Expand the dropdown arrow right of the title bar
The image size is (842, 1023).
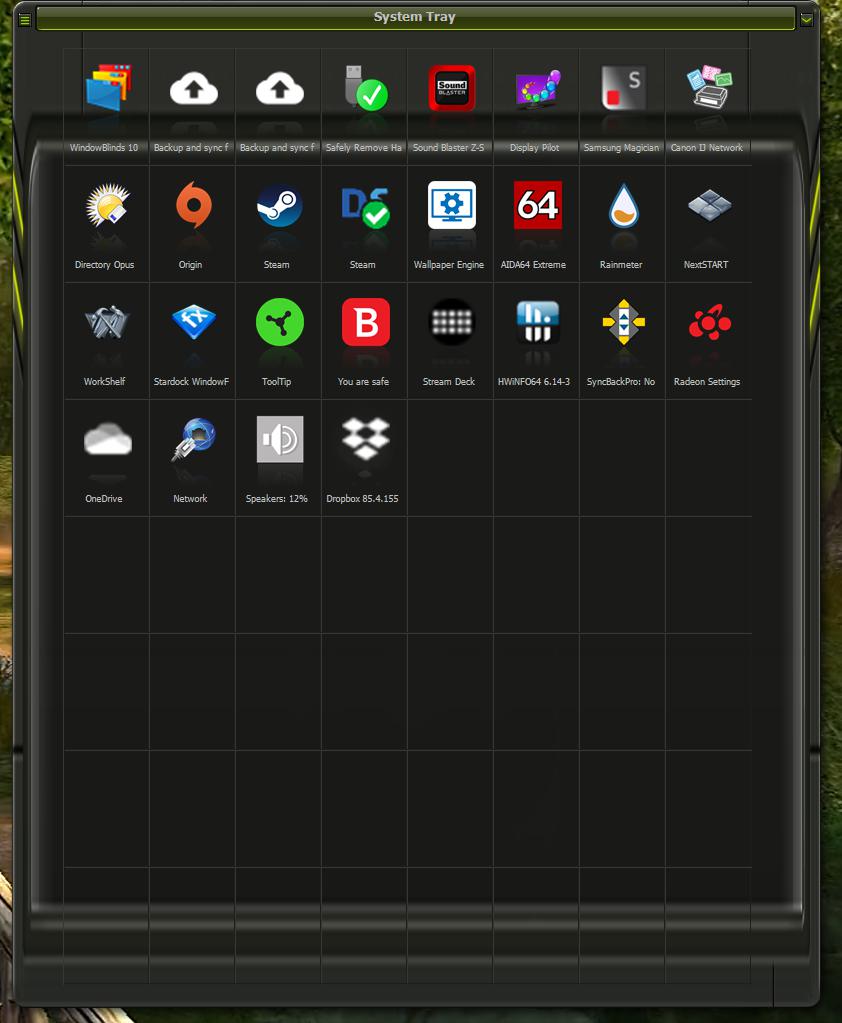[806, 19]
